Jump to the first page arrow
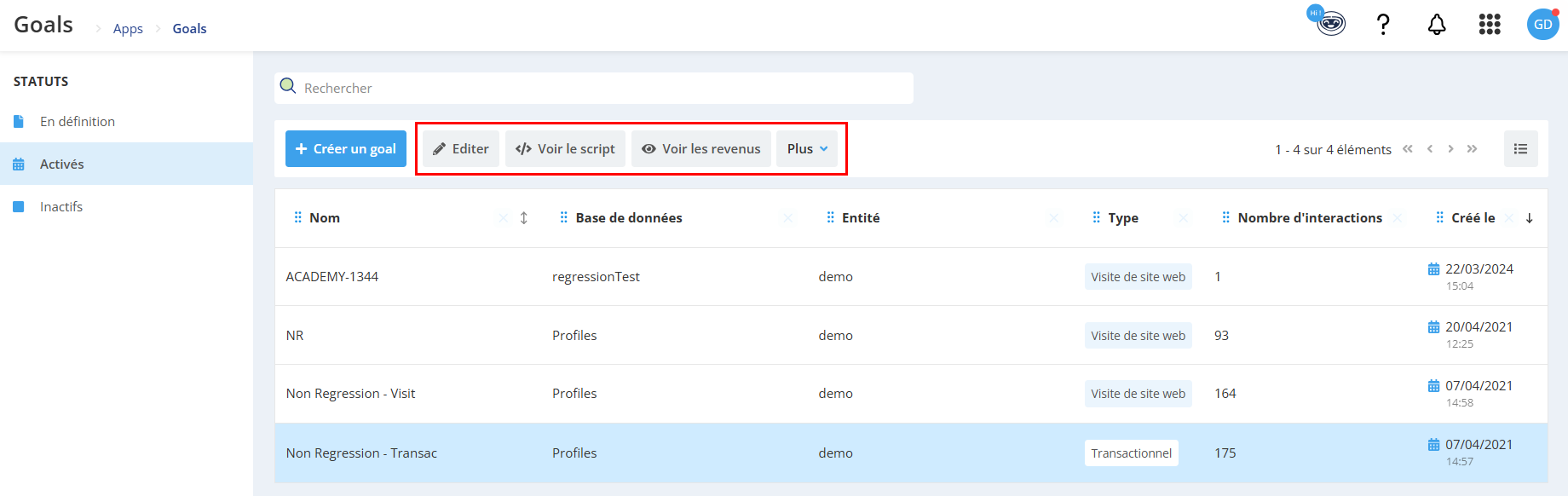 1408,149
